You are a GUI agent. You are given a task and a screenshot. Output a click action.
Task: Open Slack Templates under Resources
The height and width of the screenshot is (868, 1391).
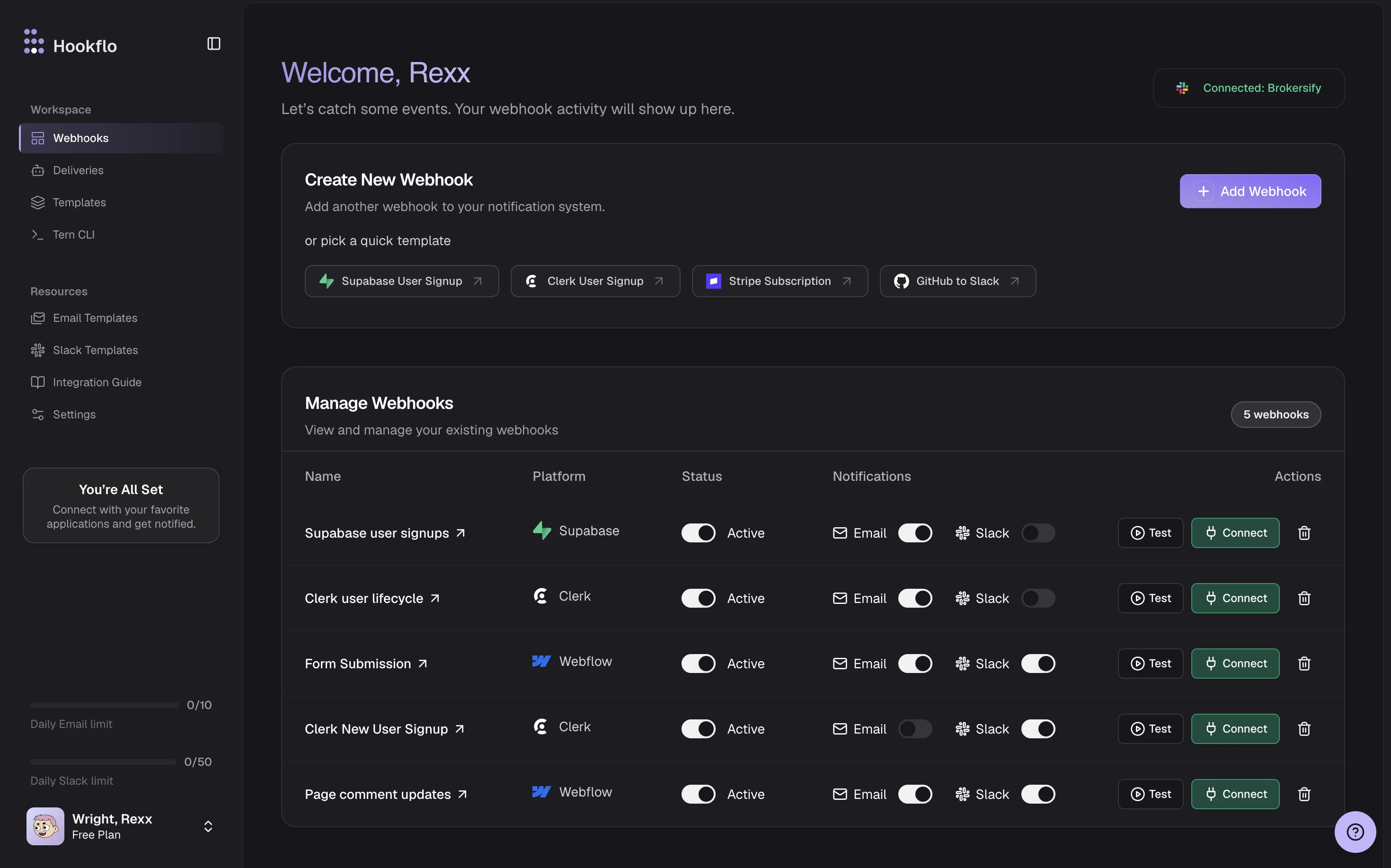(121, 350)
